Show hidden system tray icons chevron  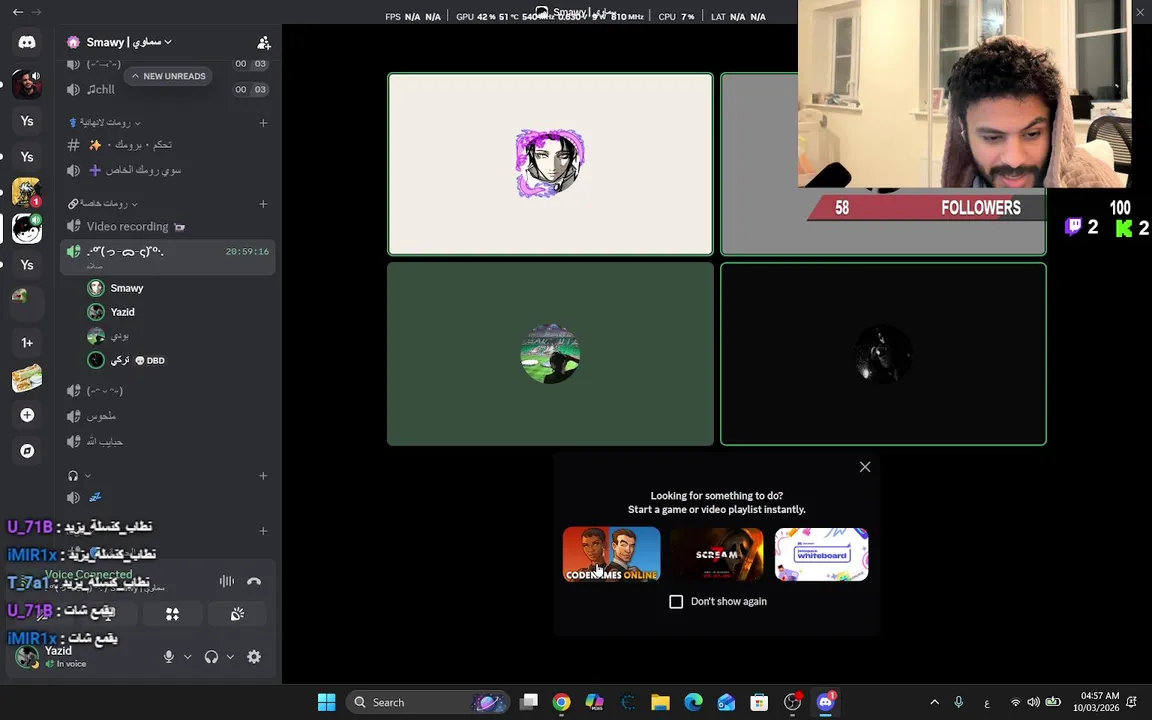(935, 702)
